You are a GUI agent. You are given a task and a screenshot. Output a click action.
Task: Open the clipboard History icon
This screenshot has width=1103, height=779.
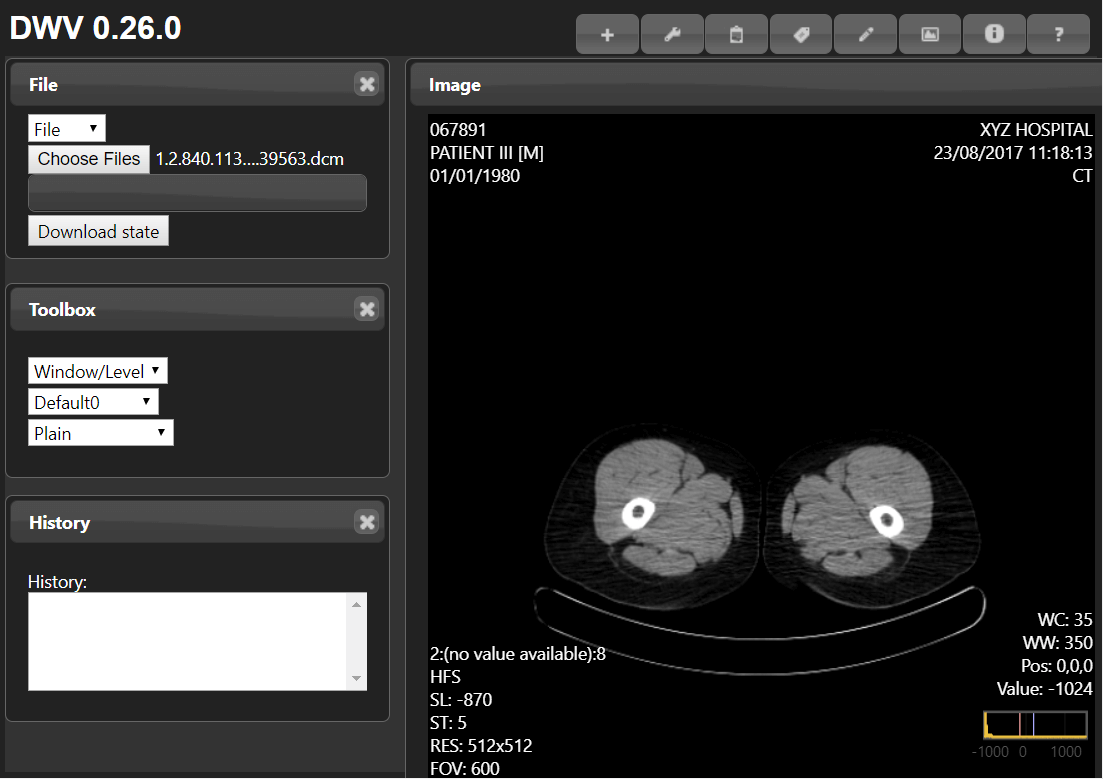coord(736,34)
